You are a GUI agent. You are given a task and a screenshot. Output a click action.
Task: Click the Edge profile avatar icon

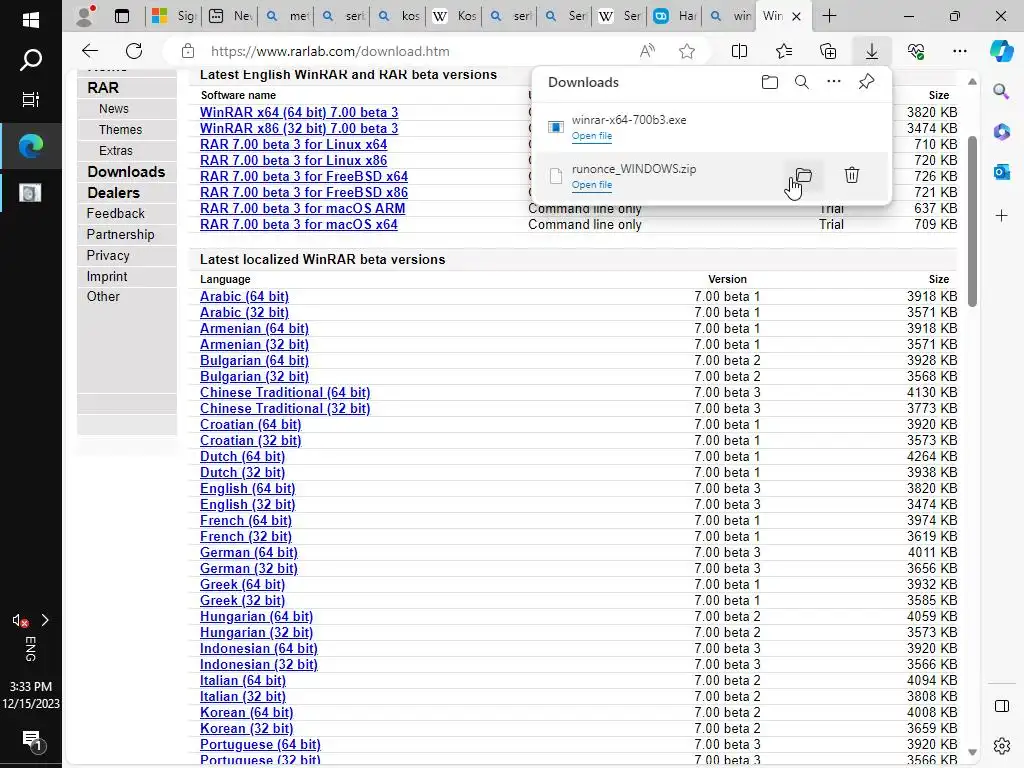pyautogui.click(x=85, y=16)
